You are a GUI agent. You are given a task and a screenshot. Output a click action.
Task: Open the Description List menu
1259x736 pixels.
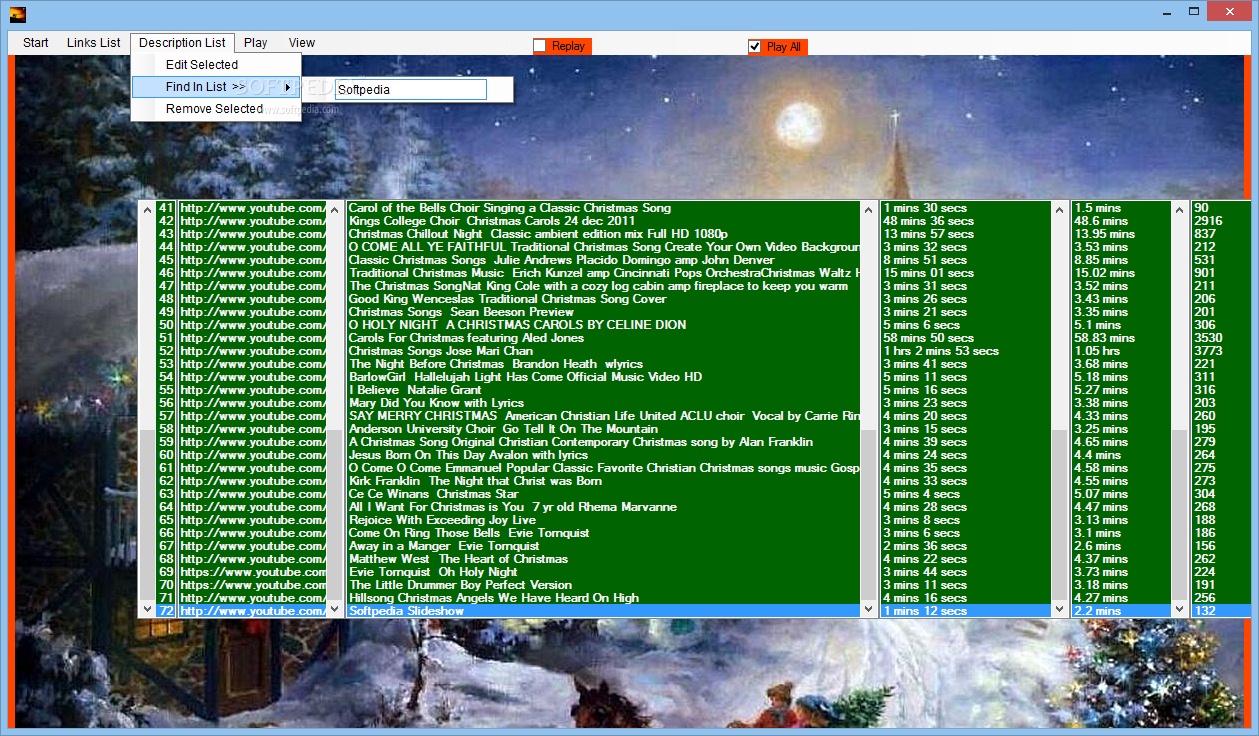182,43
